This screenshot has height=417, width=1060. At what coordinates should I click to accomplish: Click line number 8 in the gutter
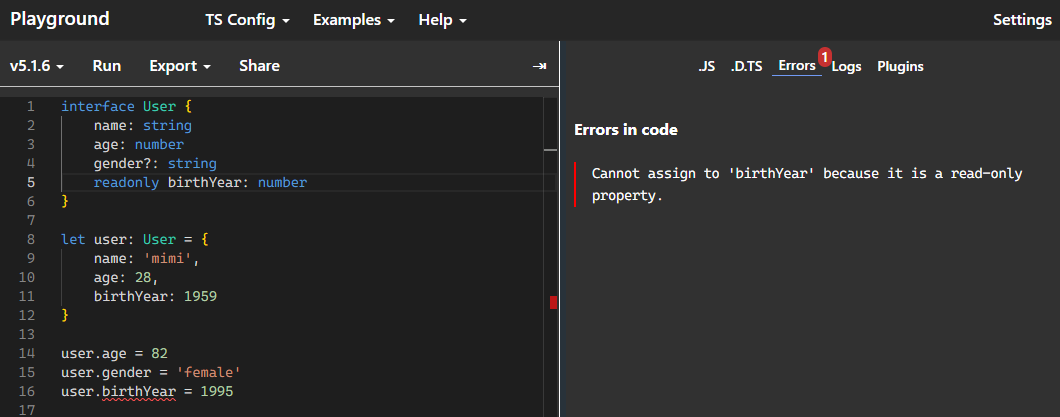pyautogui.click(x=31, y=239)
